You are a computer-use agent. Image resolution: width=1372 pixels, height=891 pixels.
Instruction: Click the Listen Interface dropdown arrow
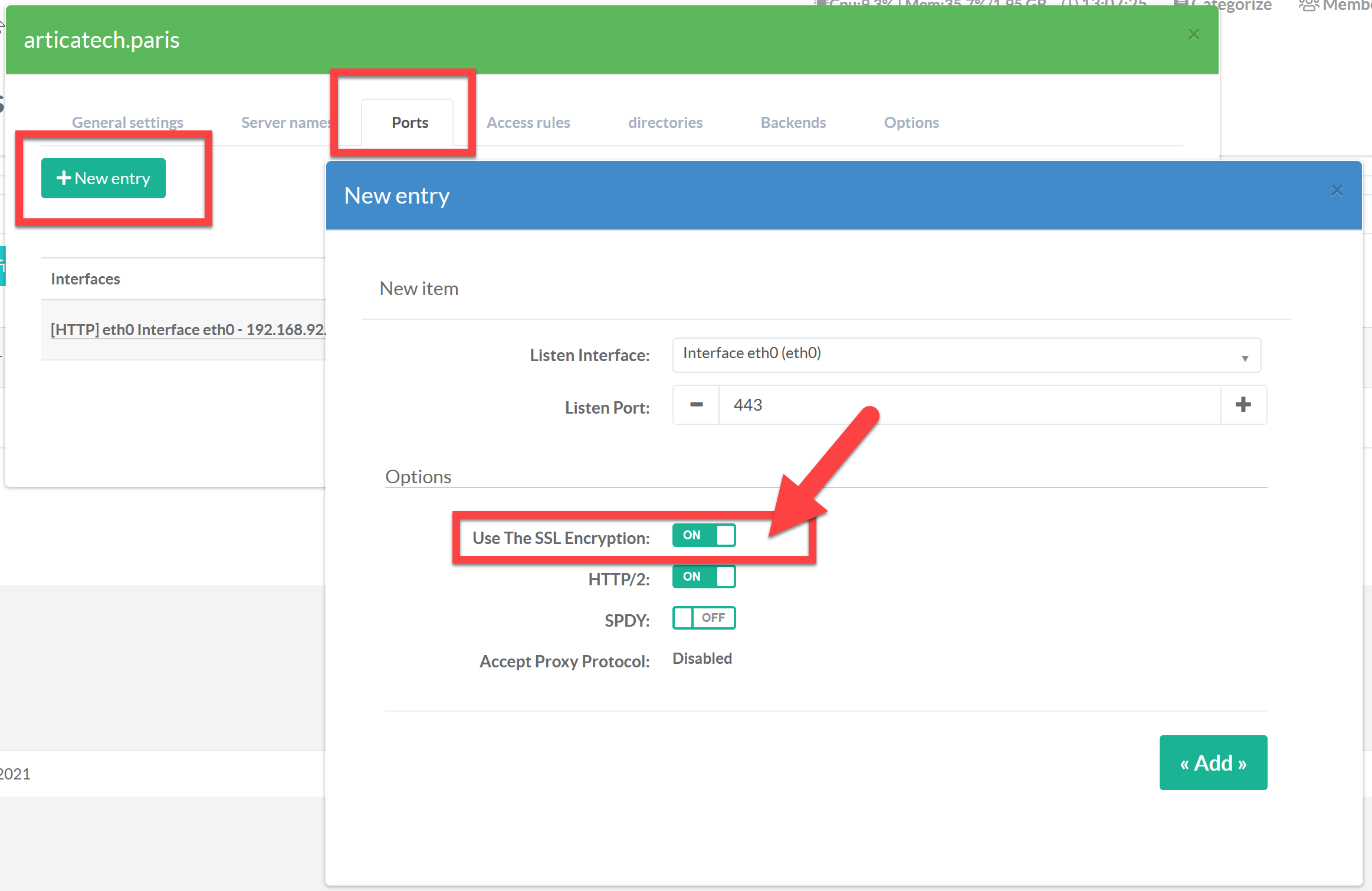point(1245,358)
